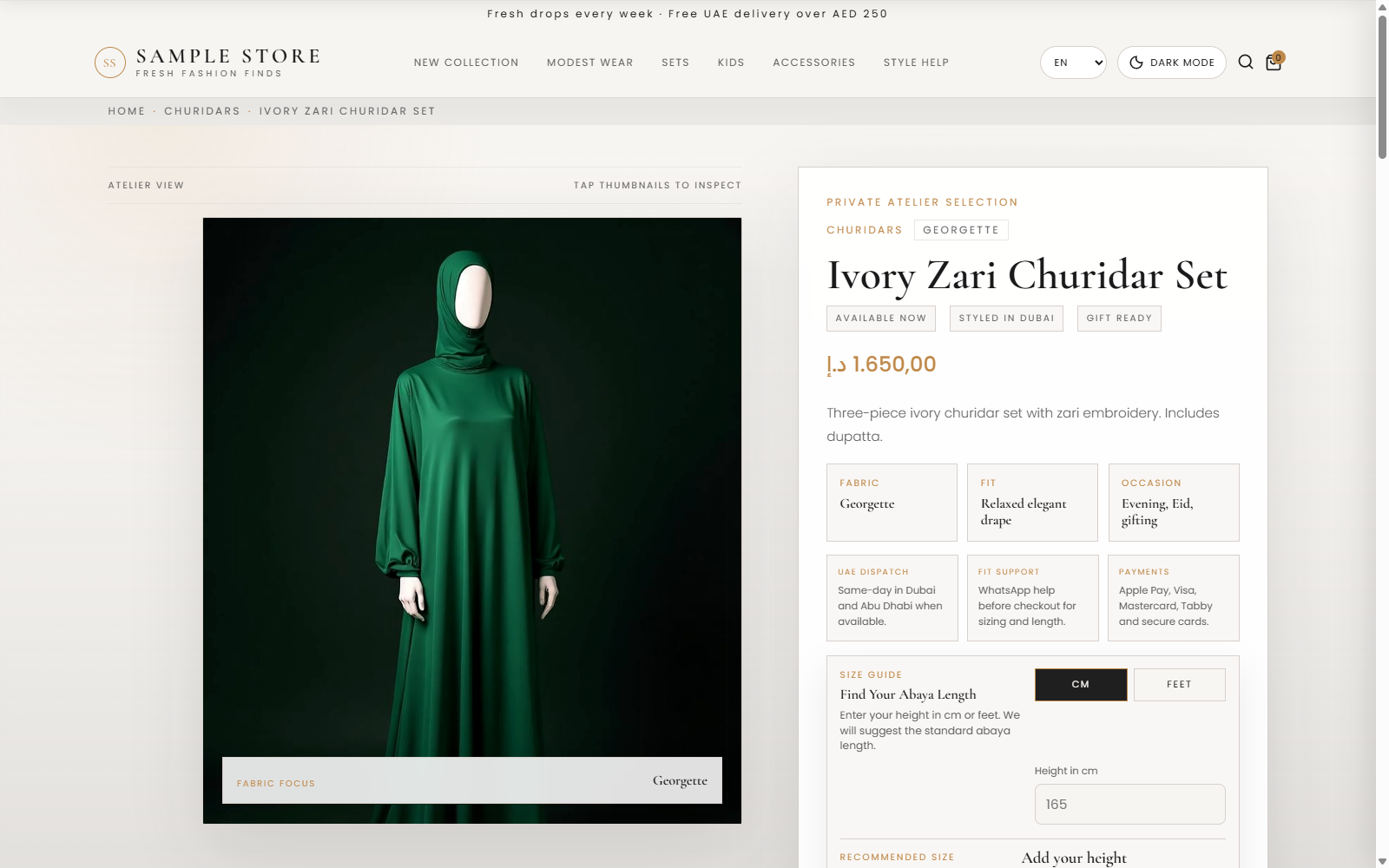Viewport: 1389px width, 868px height.
Task: Click Ivory Zari Churidar Set title
Action: coord(1027,276)
